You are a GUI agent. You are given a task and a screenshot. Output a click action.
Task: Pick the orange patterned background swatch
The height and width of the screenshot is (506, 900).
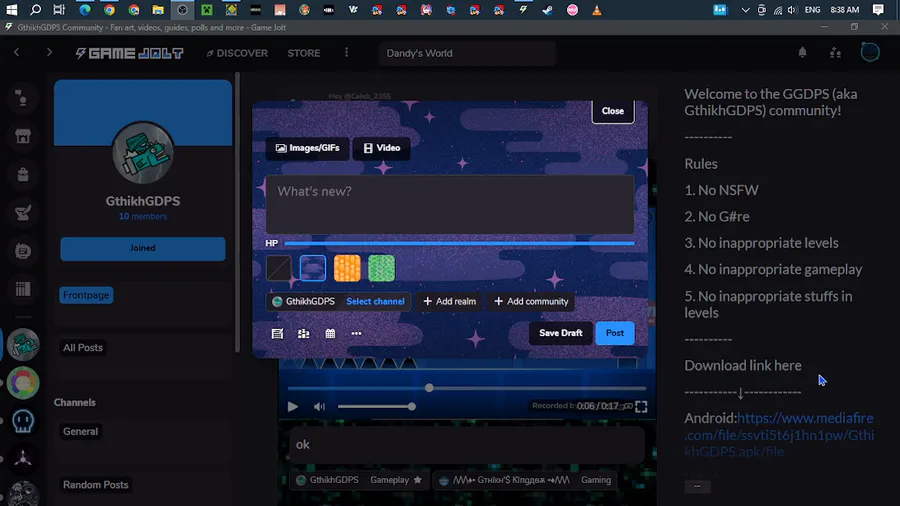tap(347, 268)
